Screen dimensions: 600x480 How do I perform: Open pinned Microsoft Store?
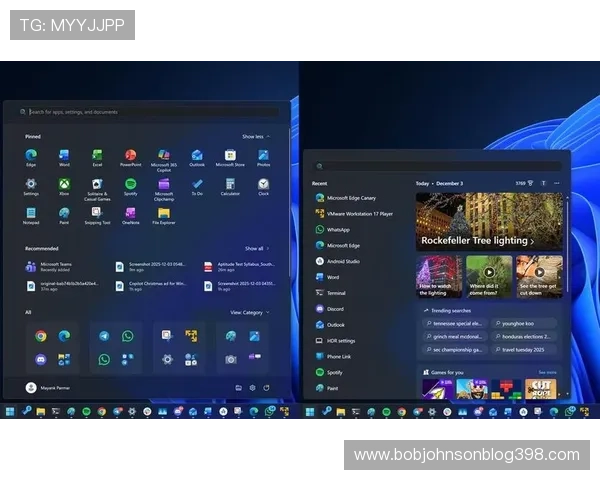pos(230,158)
